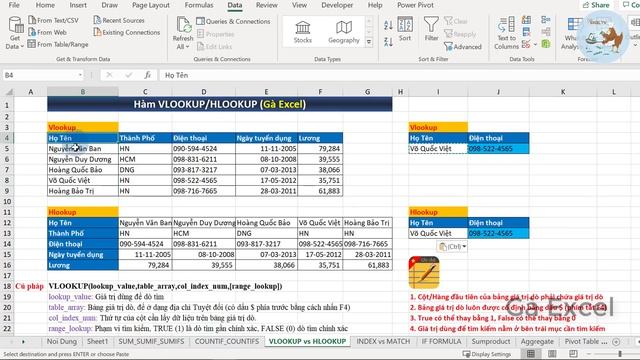Open the Data Validation dropdown arrow
This screenshot has height=360, width=640.
pos(535,44)
